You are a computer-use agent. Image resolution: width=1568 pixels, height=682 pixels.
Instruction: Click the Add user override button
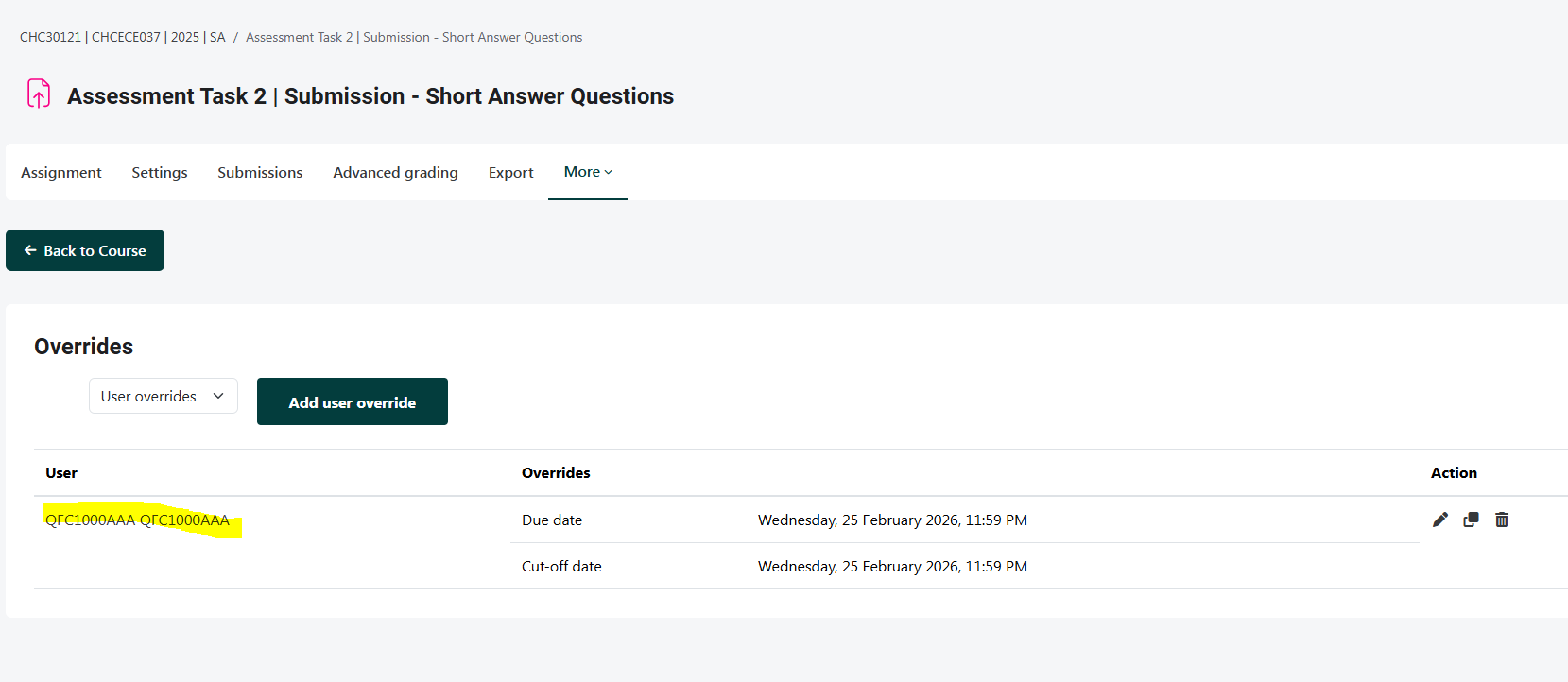[352, 402]
